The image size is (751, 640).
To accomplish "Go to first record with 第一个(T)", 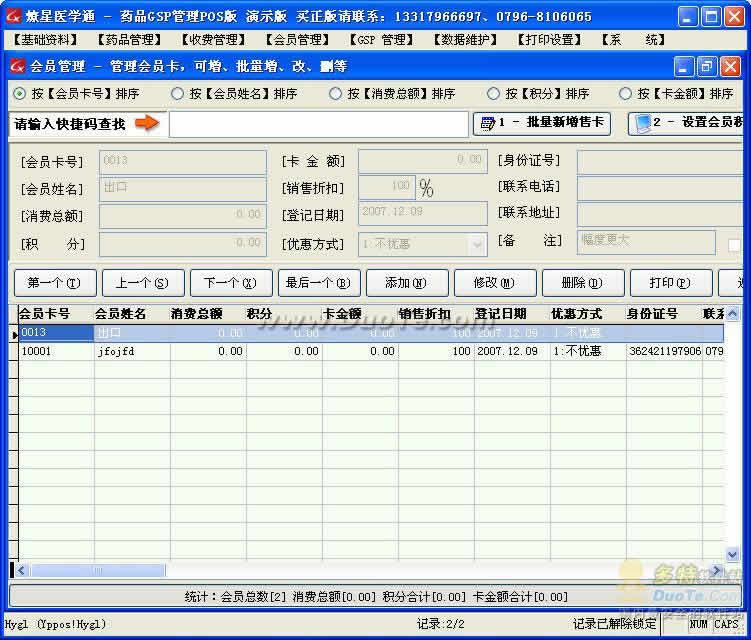I will [x=55, y=283].
